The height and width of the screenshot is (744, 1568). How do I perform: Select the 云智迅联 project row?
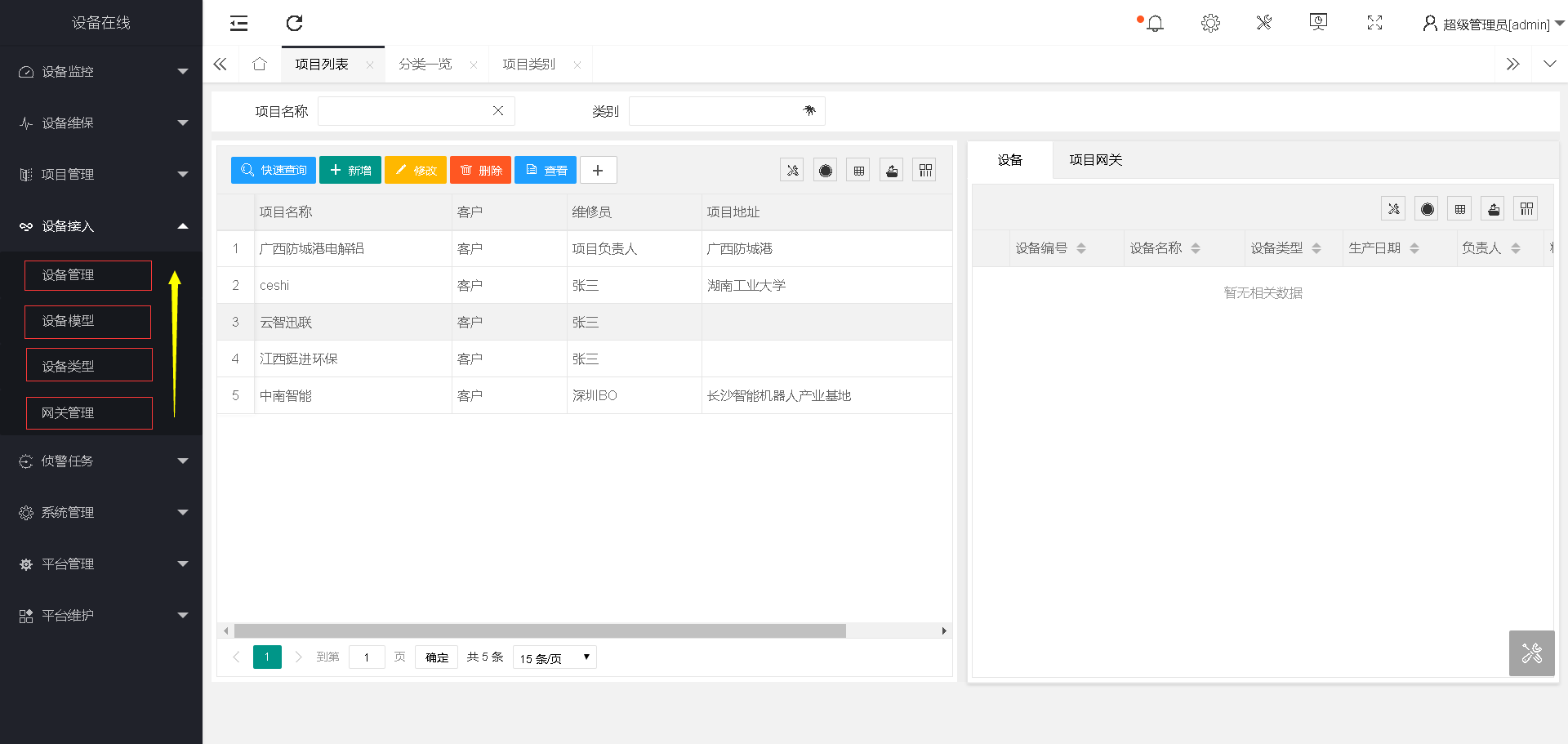tap(585, 322)
